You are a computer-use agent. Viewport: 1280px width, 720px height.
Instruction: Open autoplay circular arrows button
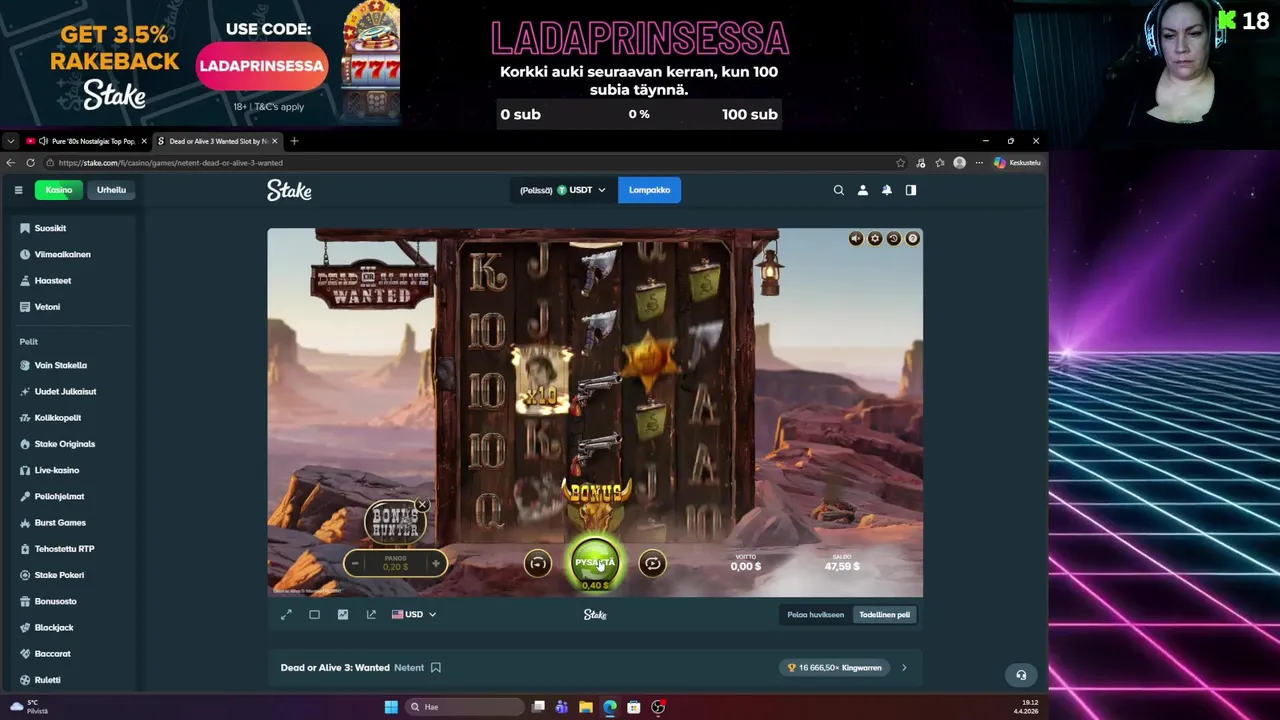click(652, 564)
